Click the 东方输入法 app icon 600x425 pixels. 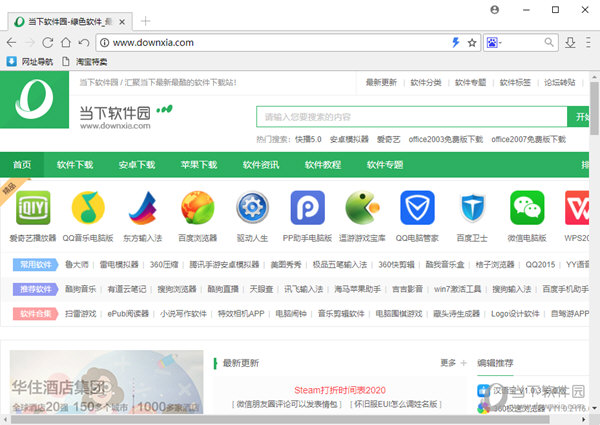[143, 208]
